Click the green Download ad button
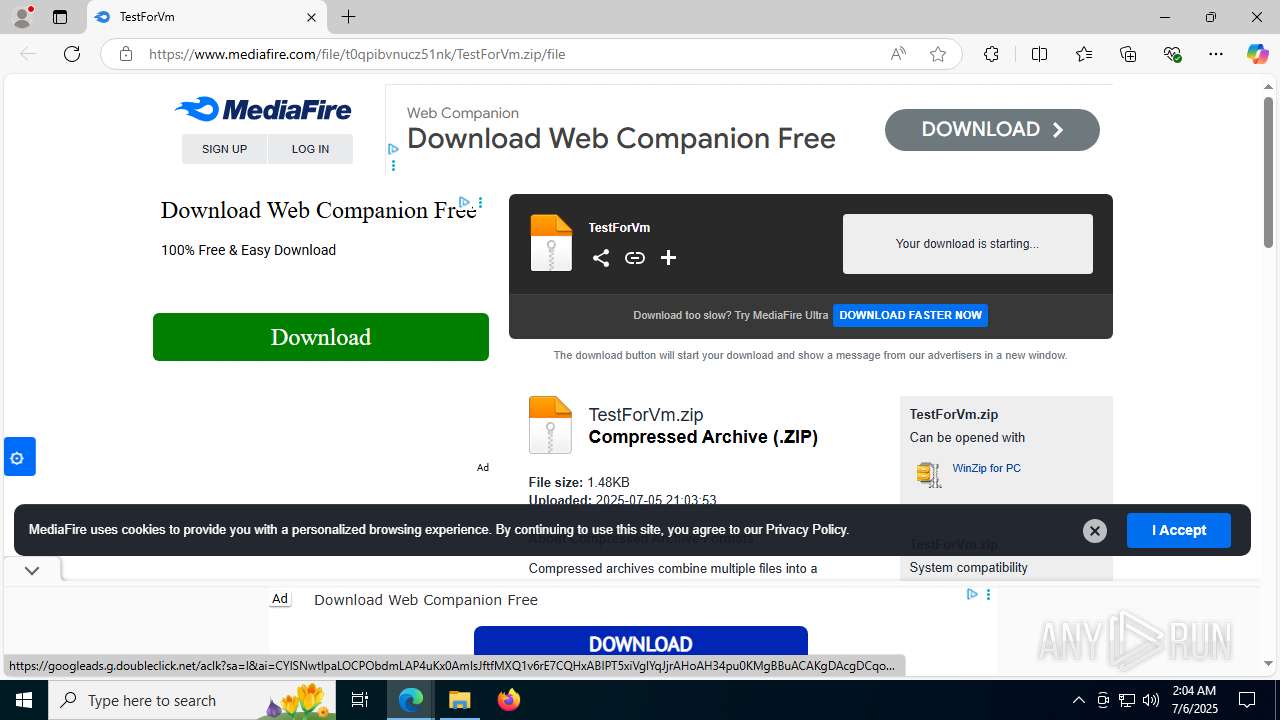 321,337
